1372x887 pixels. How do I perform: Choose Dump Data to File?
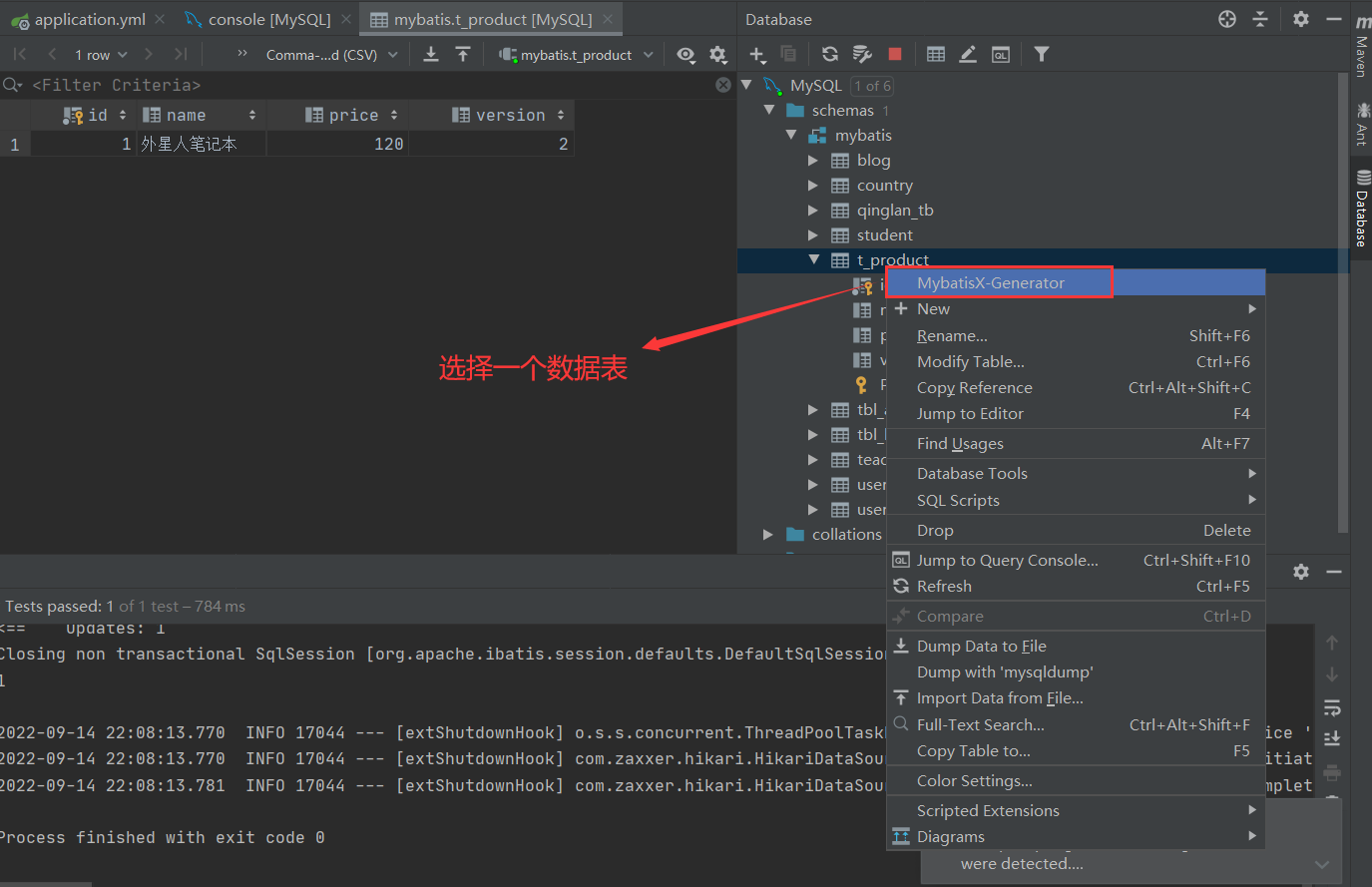coord(1076,647)
